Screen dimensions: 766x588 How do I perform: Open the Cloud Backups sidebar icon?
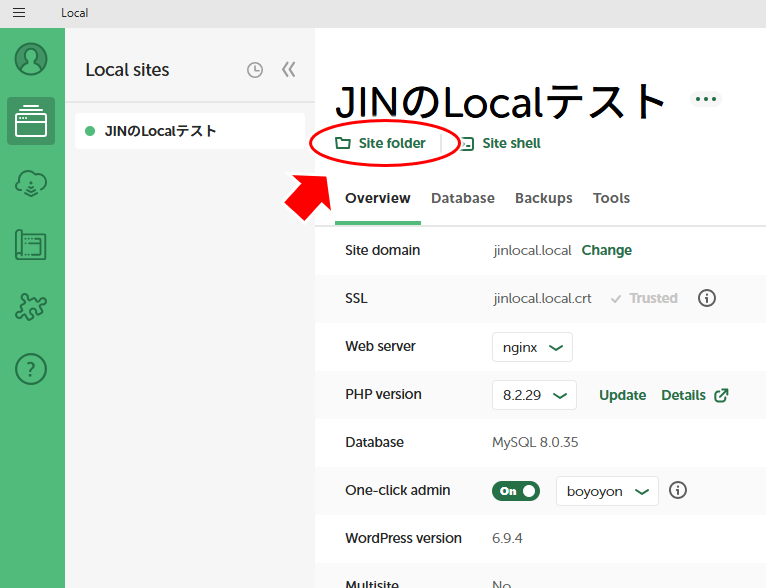[31, 184]
